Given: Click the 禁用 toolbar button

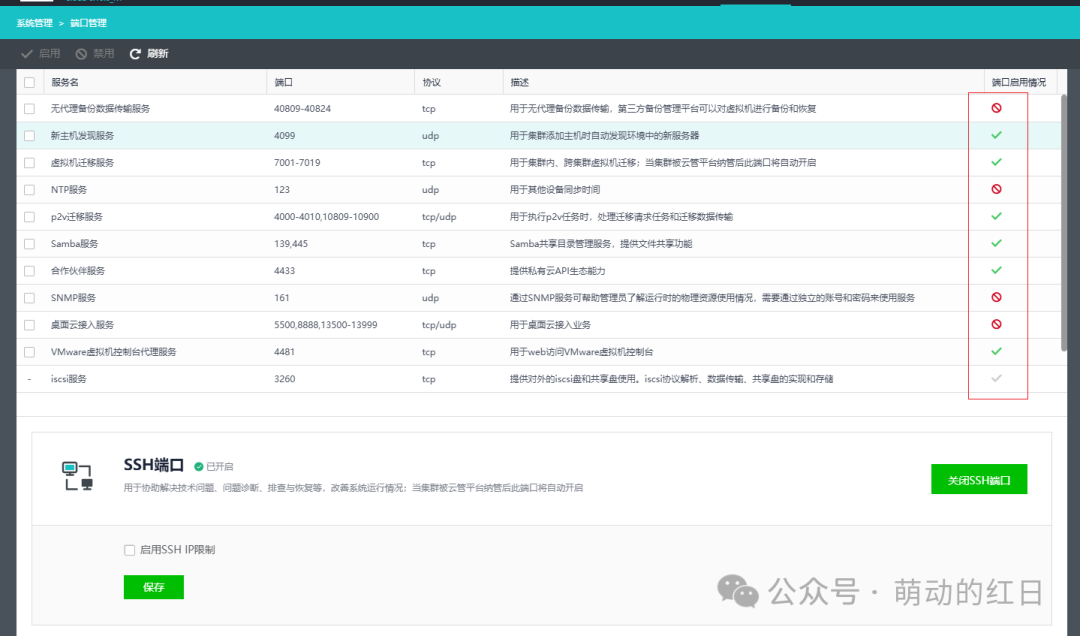Looking at the screenshot, I should pyautogui.click(x=95, y=54).
